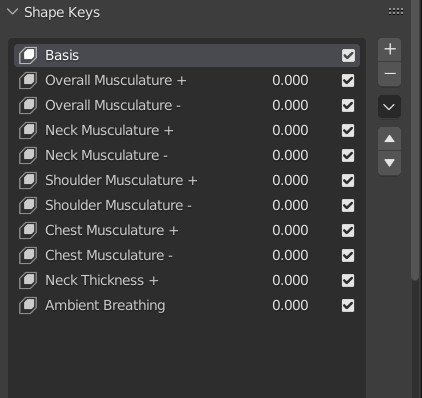422x398 pixels.
Task: Click the vertical scrollbar on the right
Action: pos(415,140)
